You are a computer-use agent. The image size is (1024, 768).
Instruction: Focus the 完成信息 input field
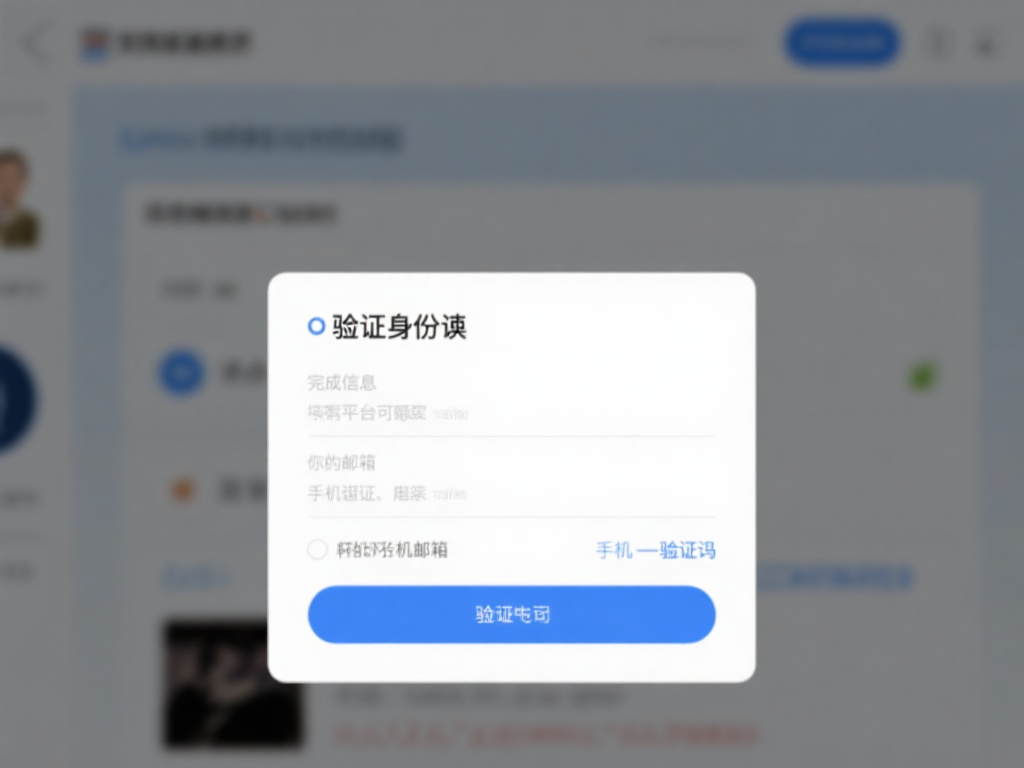tap(511, 413)
